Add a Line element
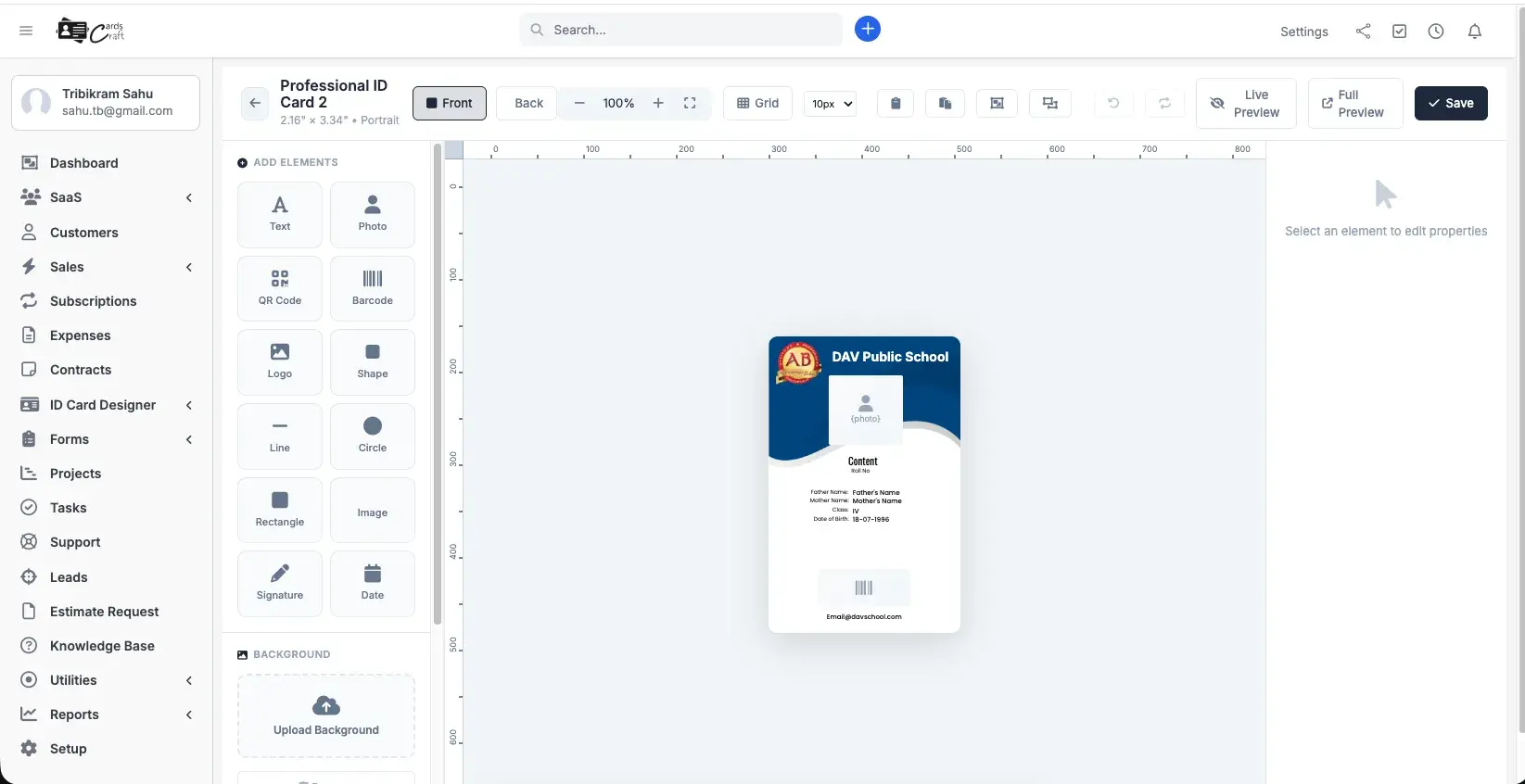This screenshot has width=1525, height=784. point(280,436)
